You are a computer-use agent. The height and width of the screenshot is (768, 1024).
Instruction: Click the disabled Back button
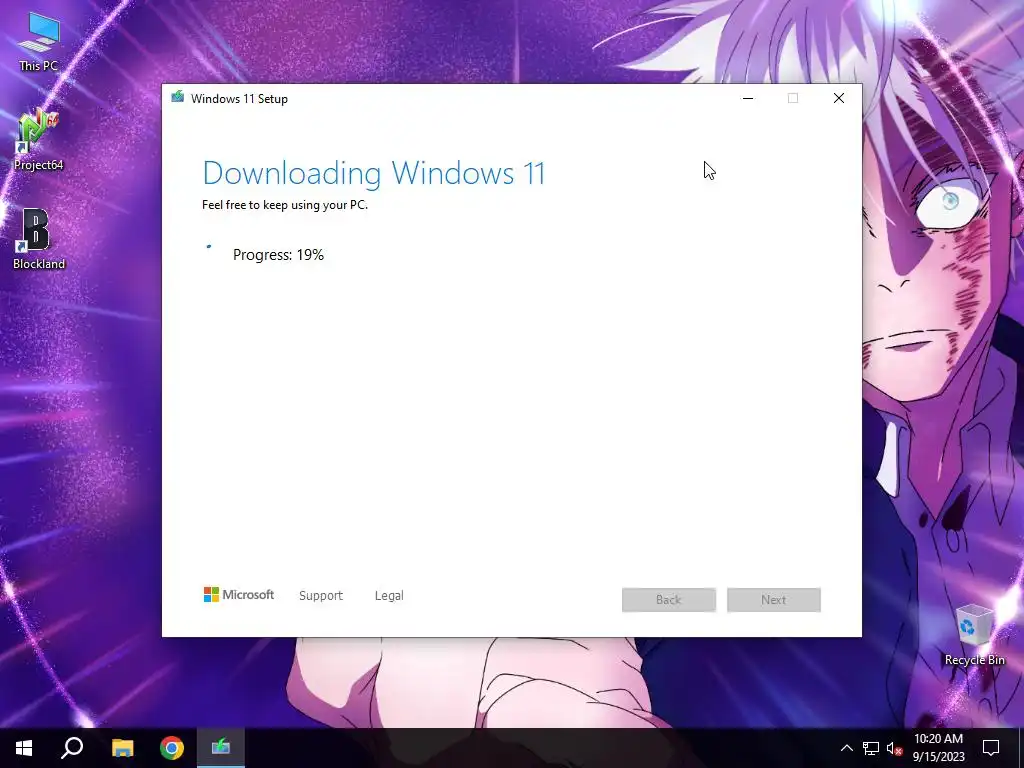[669, 600]
